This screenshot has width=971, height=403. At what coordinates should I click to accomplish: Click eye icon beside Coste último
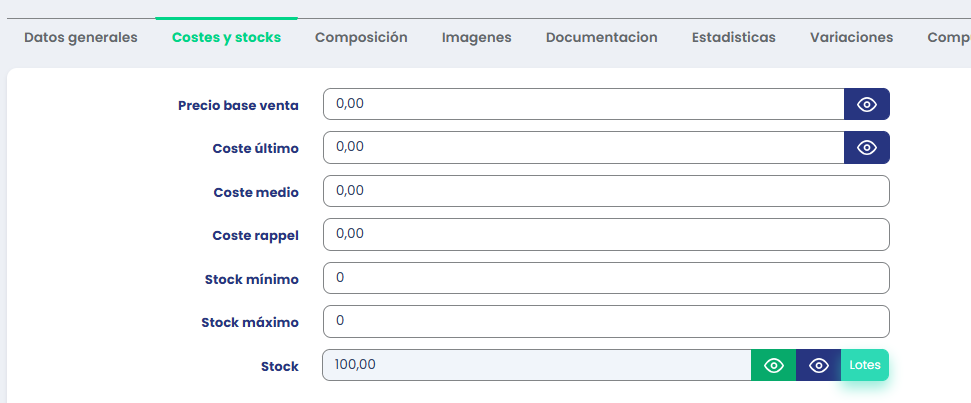(866, 147)
